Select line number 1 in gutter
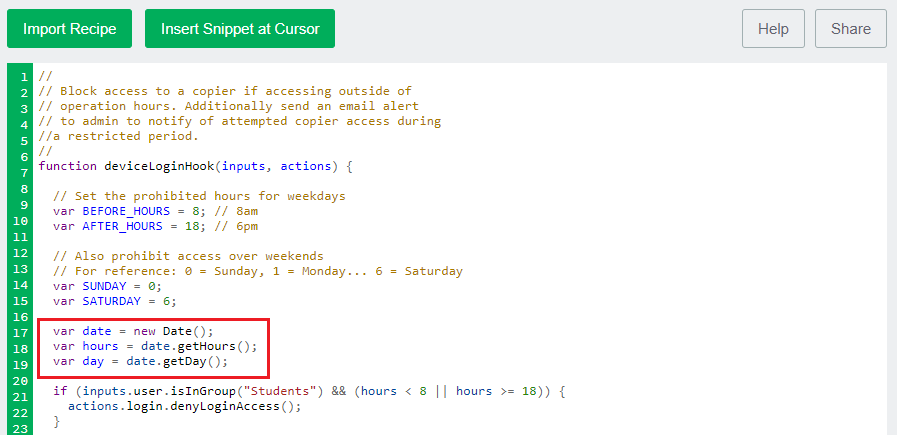Image resolution: width=897 pixels, height=435 pixels. (23, 77)
